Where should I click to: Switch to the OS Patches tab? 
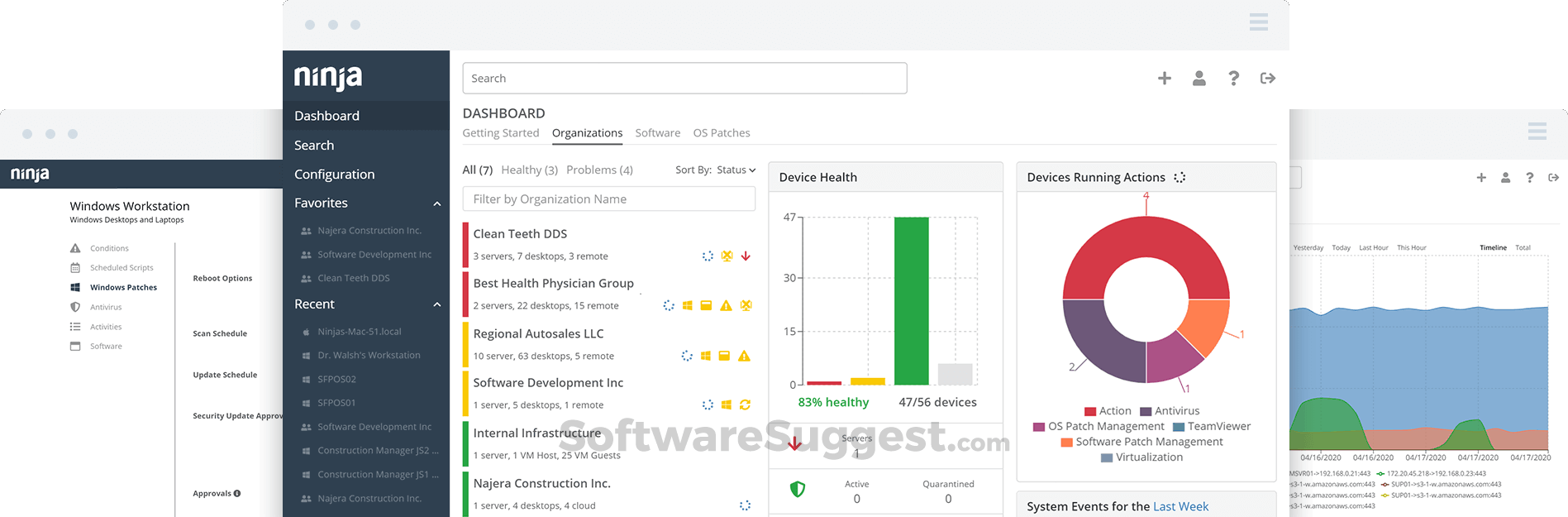tap(721, 133)
